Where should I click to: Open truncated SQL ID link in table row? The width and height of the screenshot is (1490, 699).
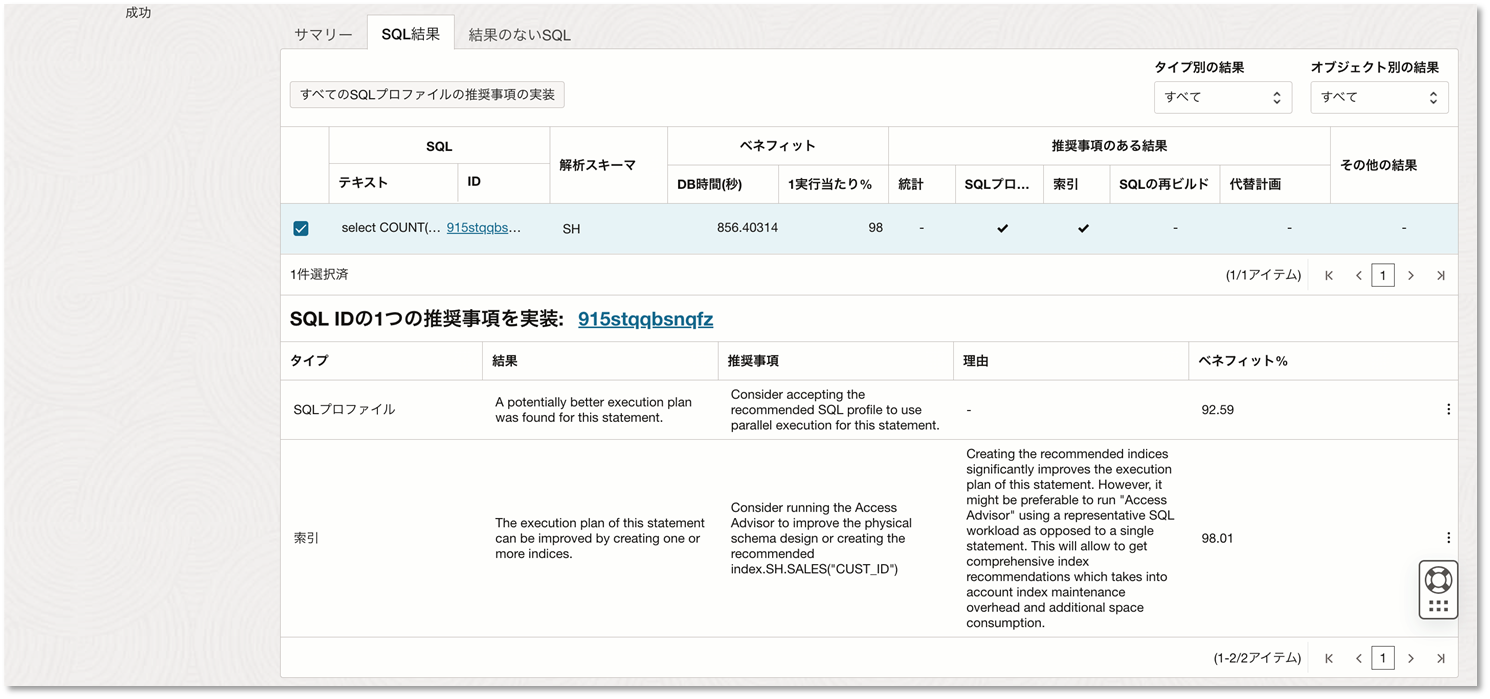point(483,228)
